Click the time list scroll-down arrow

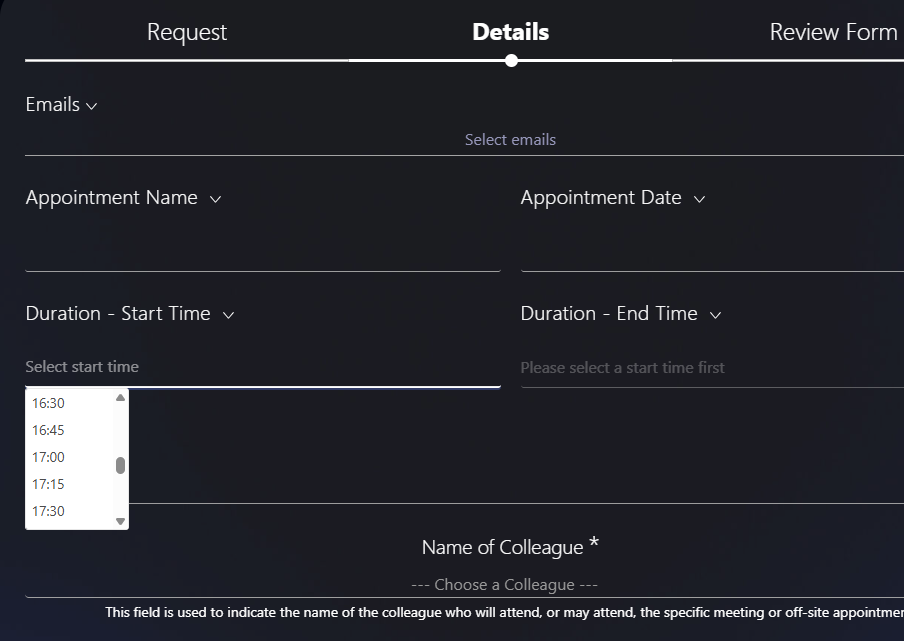point(120,522)
